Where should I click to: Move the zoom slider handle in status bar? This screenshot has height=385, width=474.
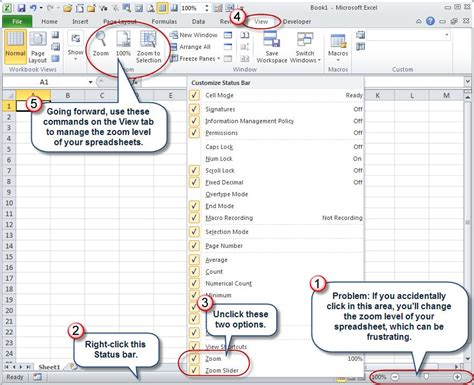coord(426,377)
